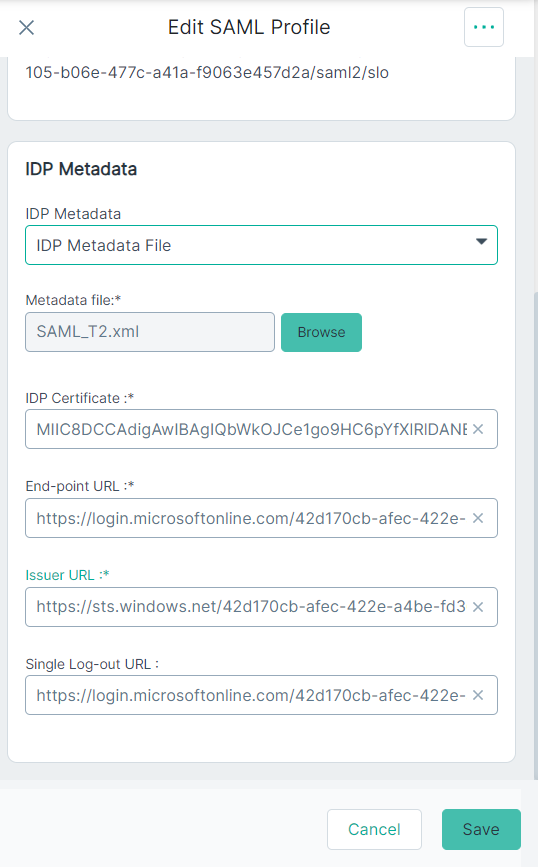
Task: Open the three-dot more options menu
Action: (x=484, y=27)
